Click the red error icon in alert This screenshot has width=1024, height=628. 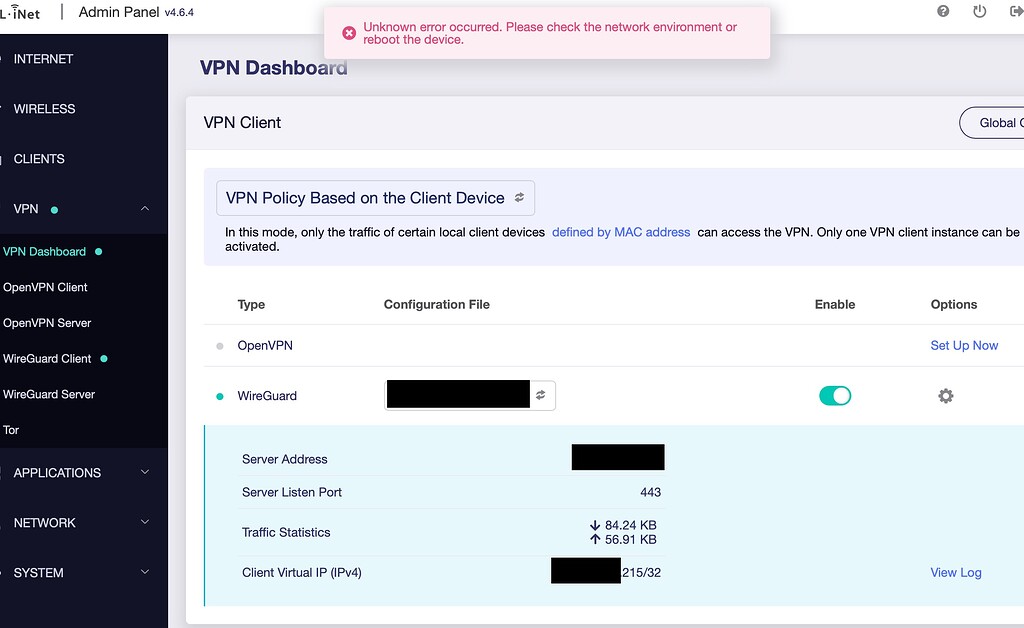(349, 33)
